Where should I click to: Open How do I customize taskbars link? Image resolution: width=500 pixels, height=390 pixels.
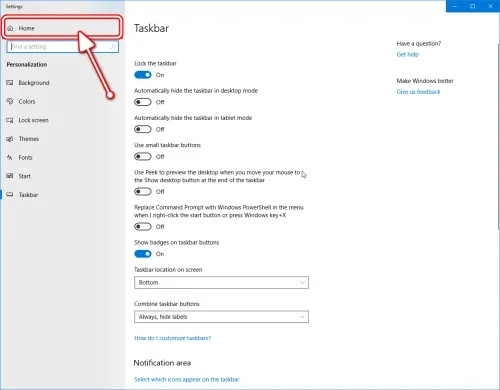(172, 338)
